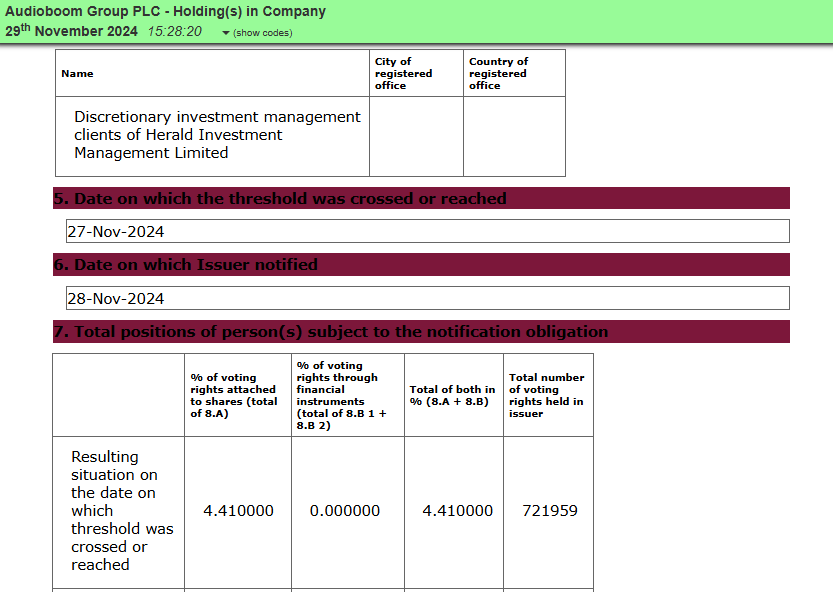833x592 pixels.
Task: Expand the show codes dropdown arrow
Action: (226, 33)
